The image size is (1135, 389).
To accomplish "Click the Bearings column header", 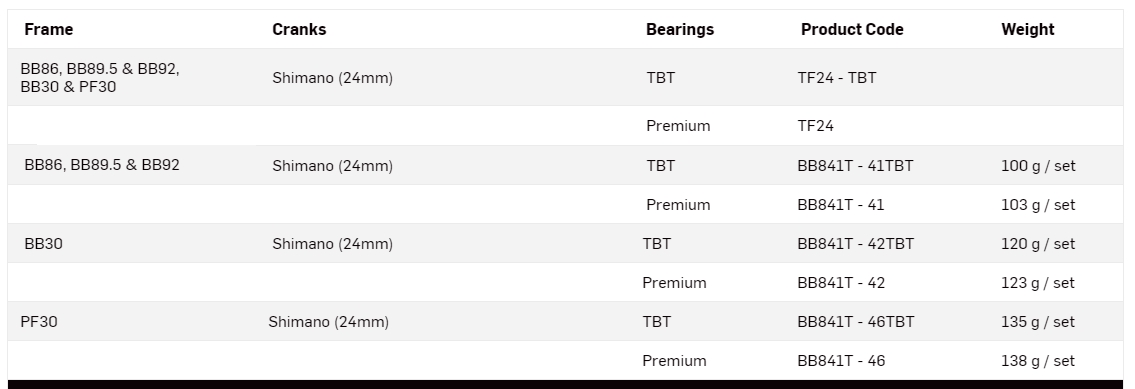I will tap(680, 30).
